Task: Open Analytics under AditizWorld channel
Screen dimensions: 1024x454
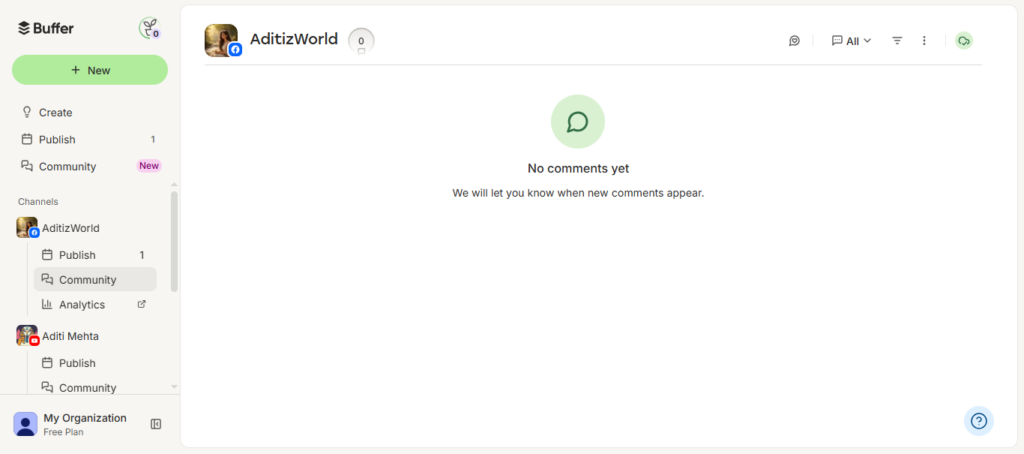Action: (95, 304)
